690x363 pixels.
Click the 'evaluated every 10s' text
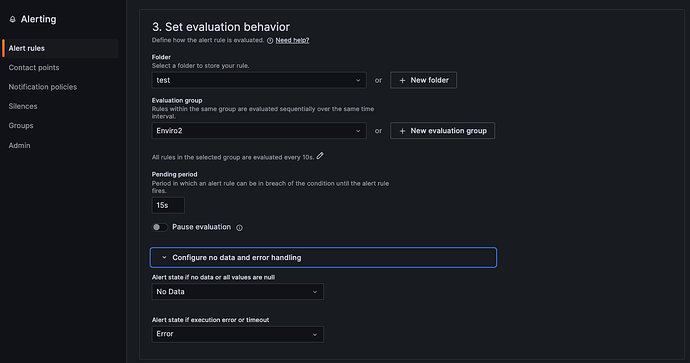pos(281,158)
